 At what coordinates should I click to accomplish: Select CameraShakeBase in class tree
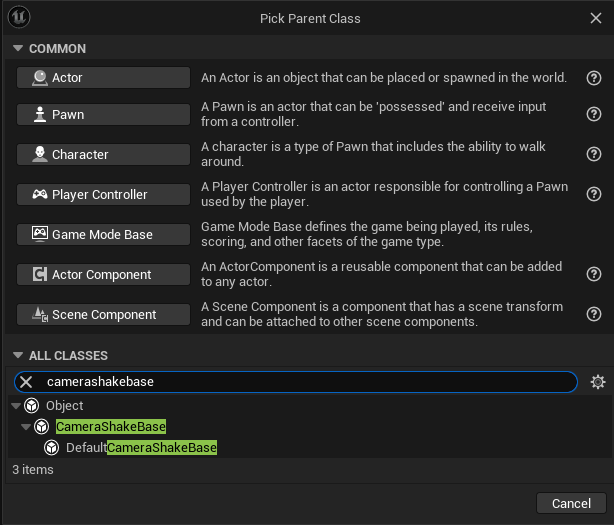[111, 426]
